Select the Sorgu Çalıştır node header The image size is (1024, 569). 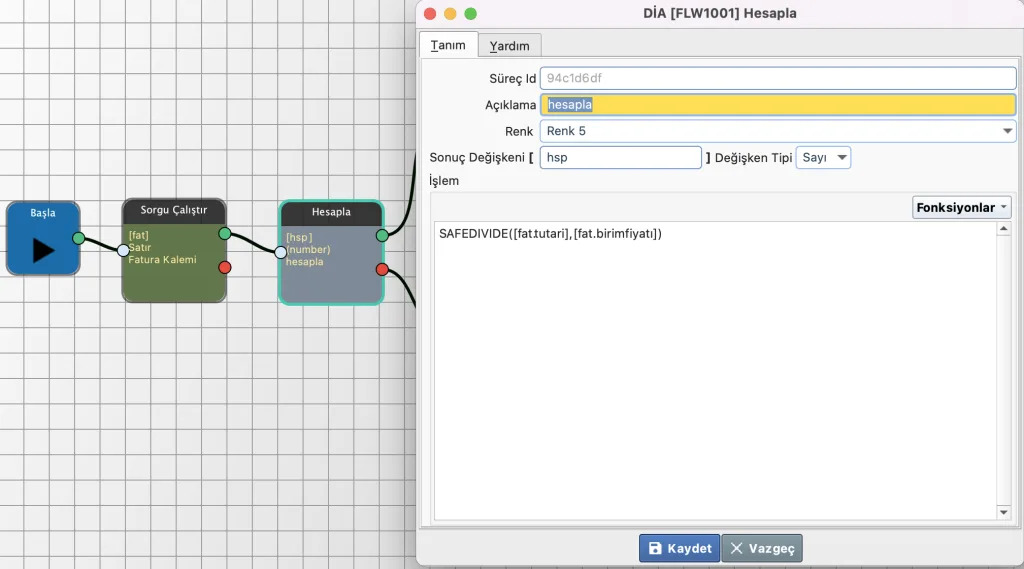pos(174,210)
